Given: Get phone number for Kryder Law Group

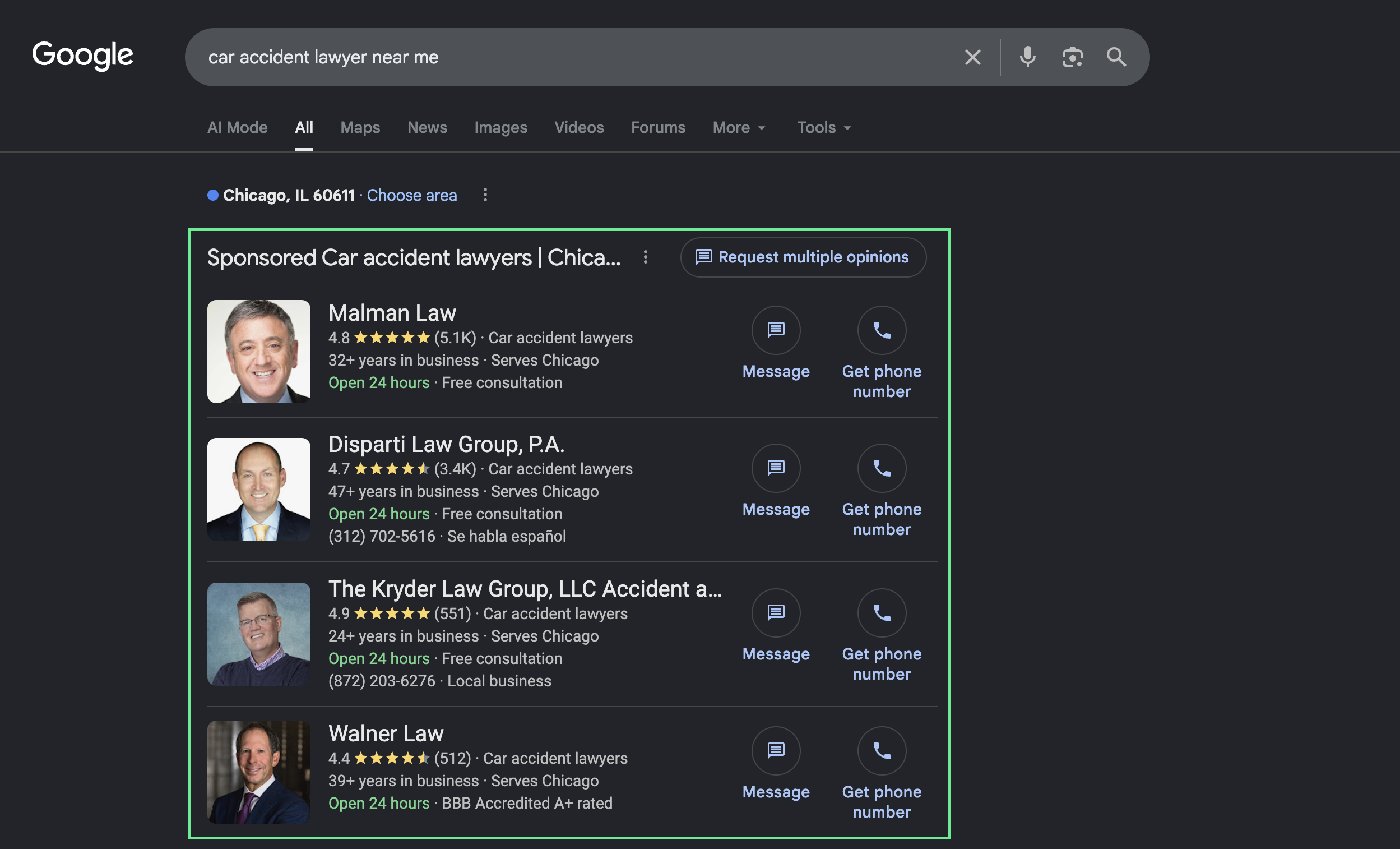Looking at the screenshot, I should [x=881, y=635].
